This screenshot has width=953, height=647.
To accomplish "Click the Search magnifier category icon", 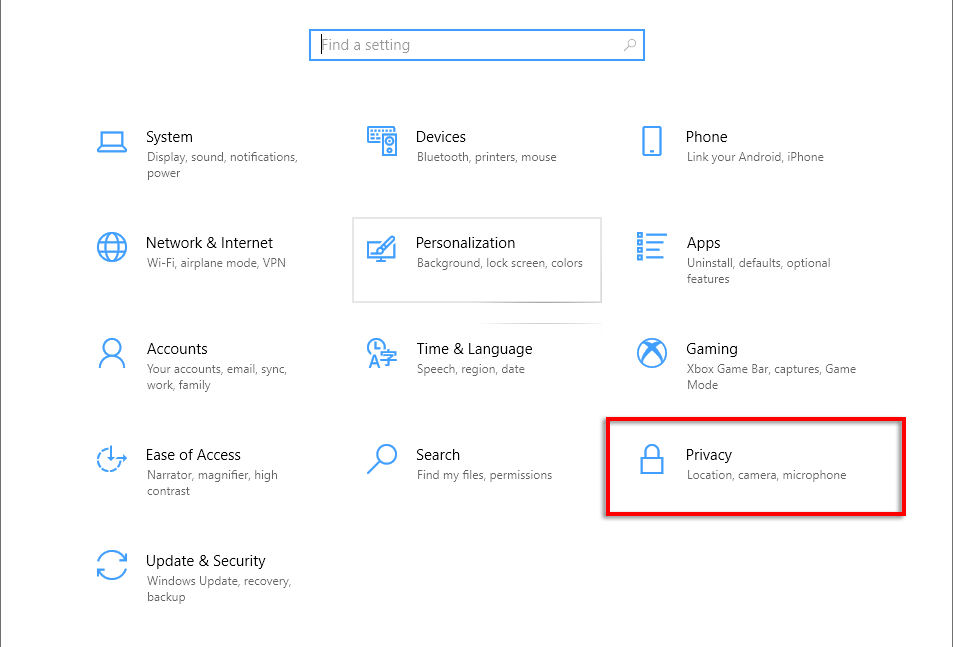I will point(382,459).
